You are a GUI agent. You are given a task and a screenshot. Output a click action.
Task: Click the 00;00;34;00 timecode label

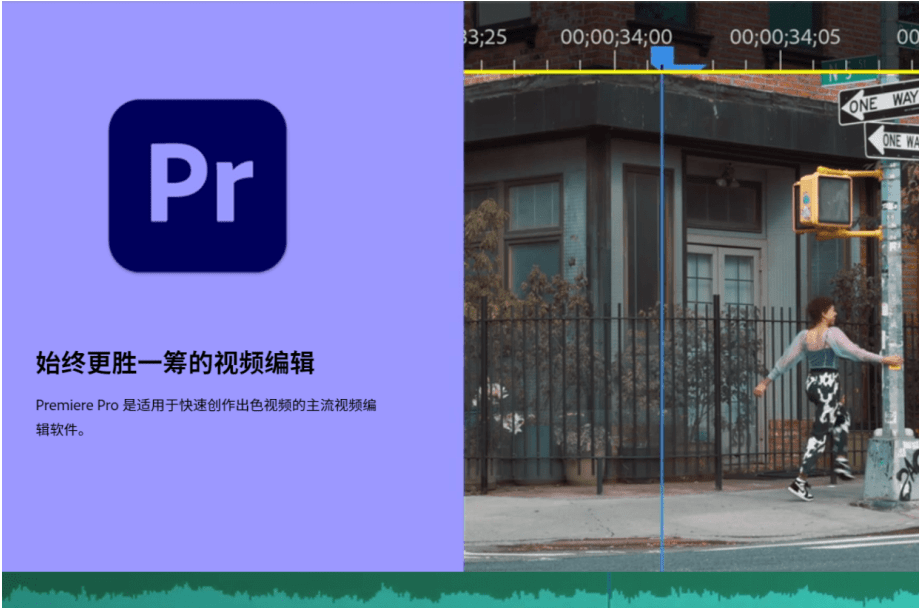616,36
